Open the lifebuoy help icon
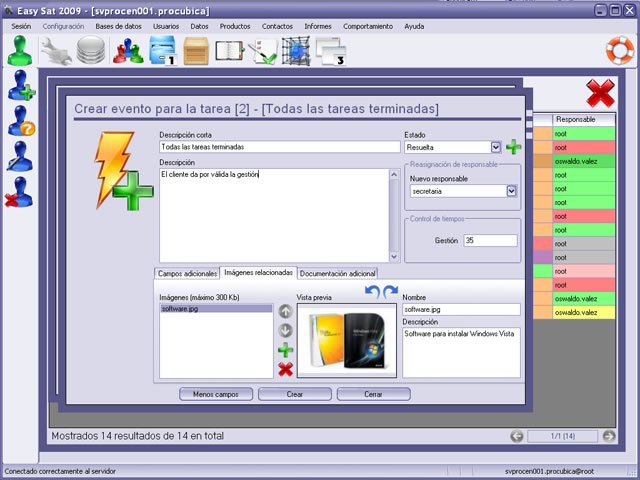 point(620,49)
